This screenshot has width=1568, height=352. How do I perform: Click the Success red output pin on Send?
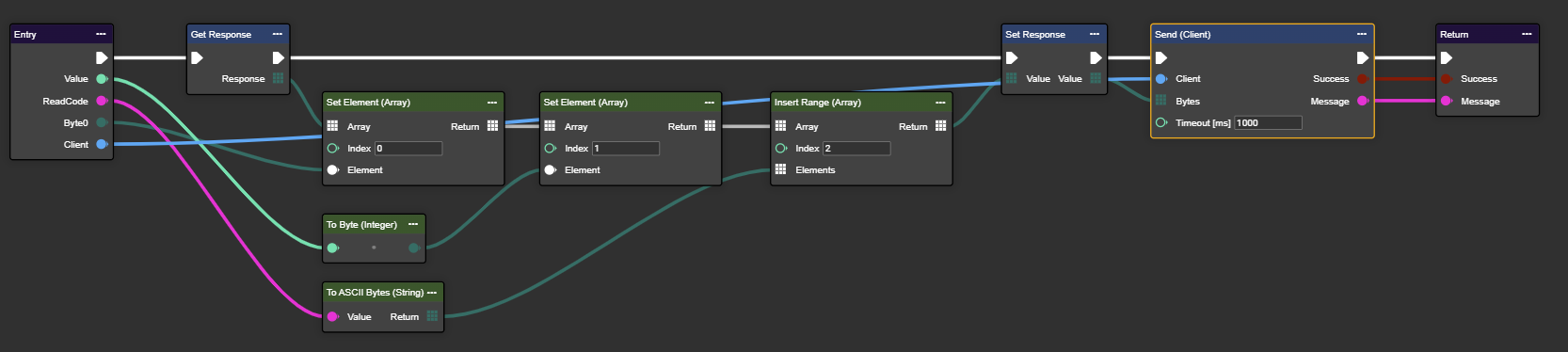[x=1362, y=78]
